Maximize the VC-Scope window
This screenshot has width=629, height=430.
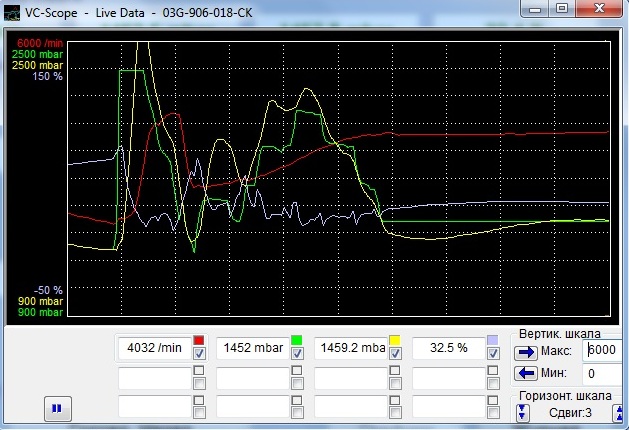pyautogui.click(x=562, y=9)
